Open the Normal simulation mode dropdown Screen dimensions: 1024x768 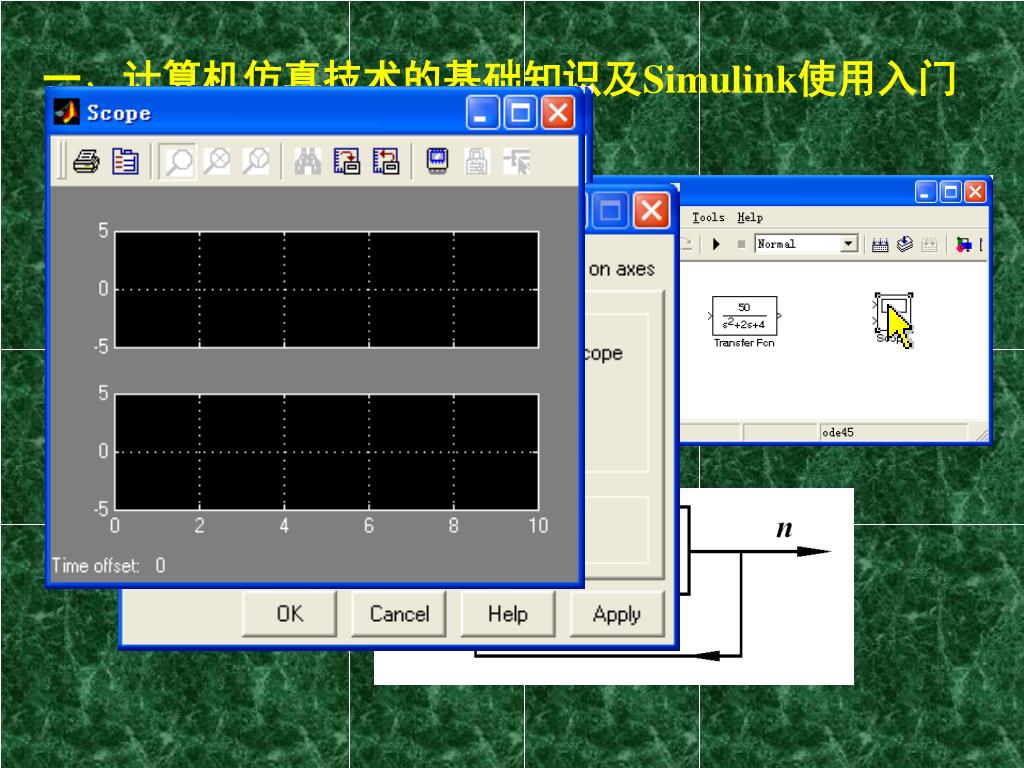click(848, 244)
